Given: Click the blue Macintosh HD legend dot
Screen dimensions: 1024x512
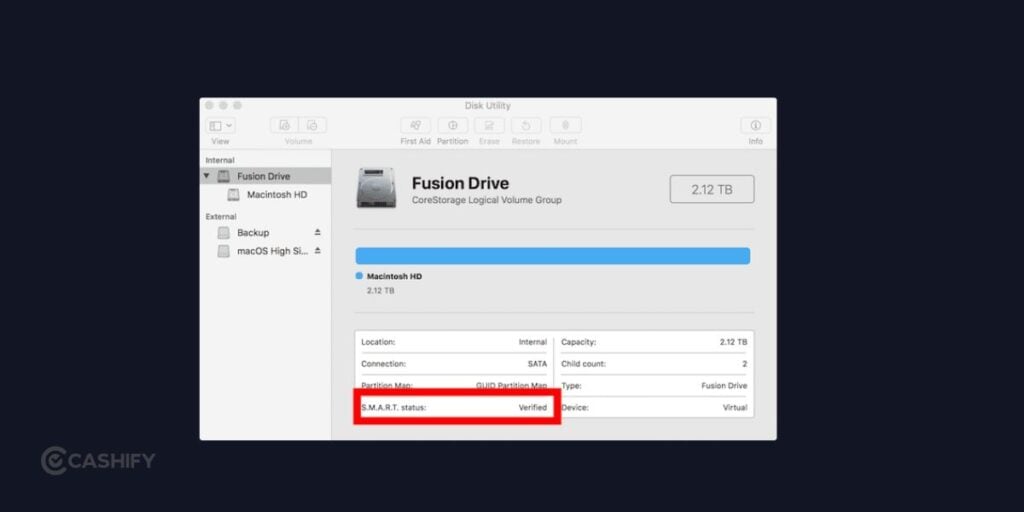Looking at the screenshot, I should [x=359, y=276].
